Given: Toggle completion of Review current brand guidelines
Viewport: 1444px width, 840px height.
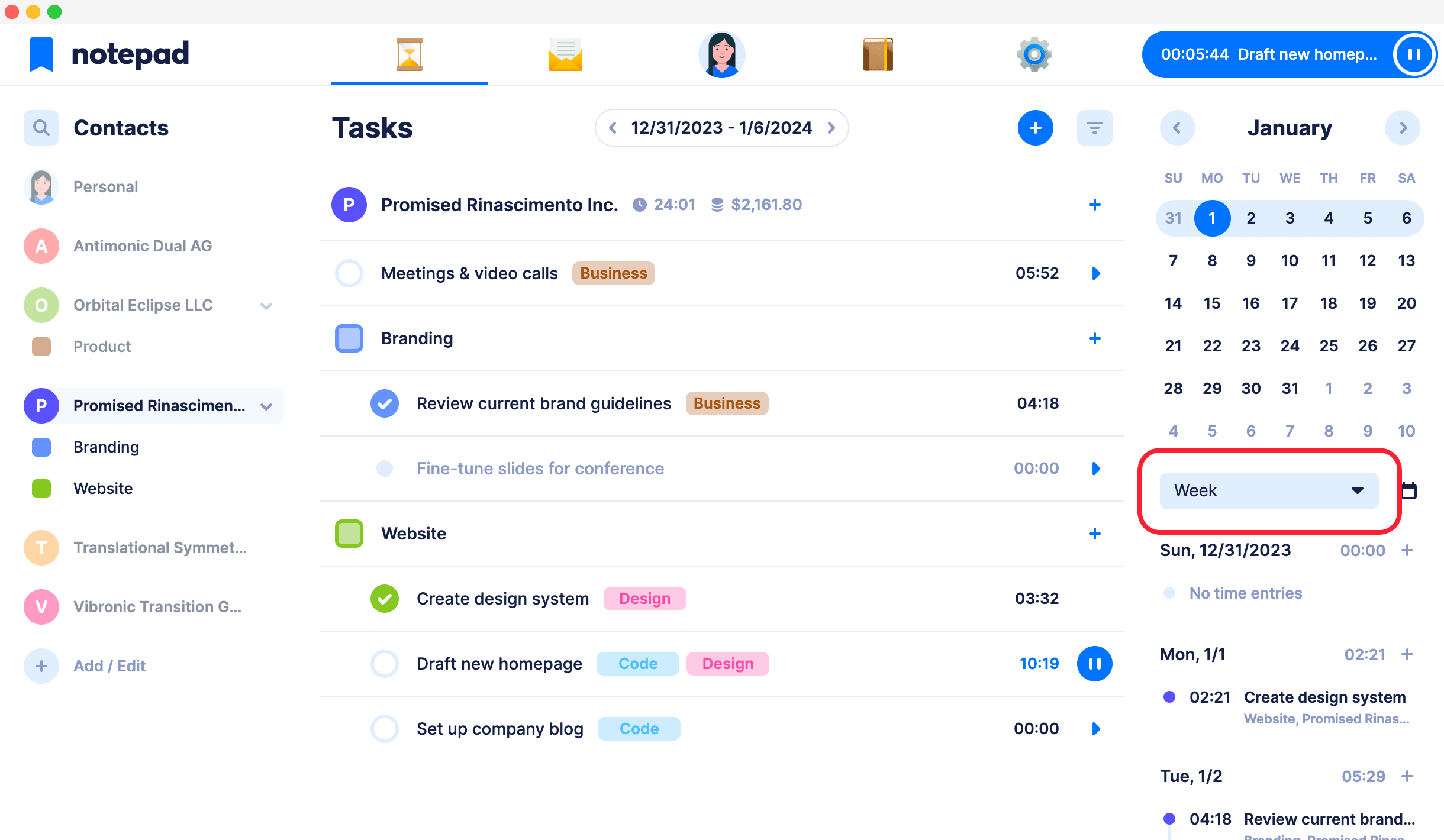Looking at the screenshot, I should [383, 403].
